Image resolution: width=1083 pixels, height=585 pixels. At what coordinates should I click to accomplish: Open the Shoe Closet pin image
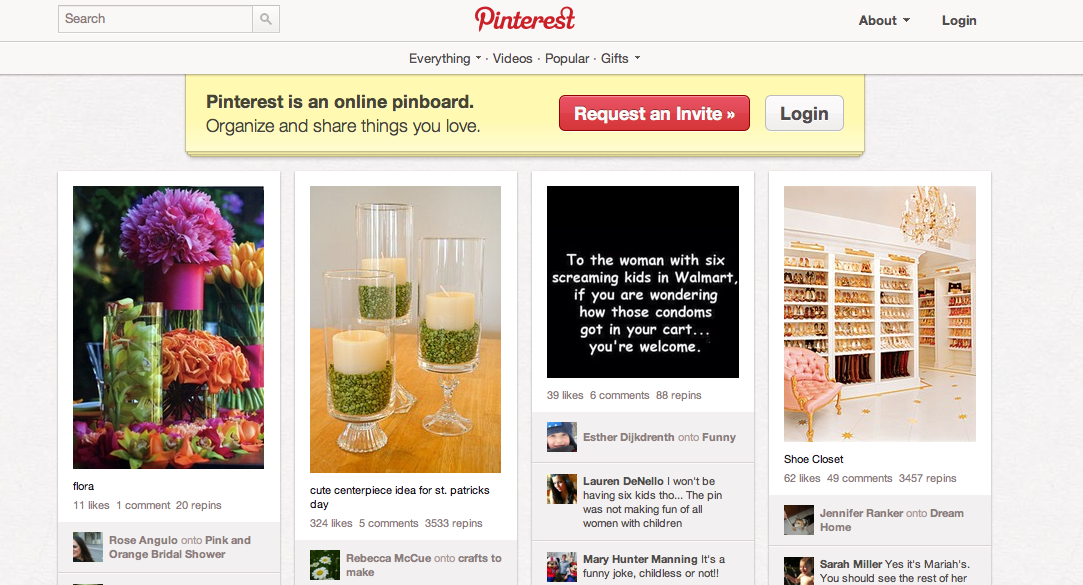click(x=880, y=314)
